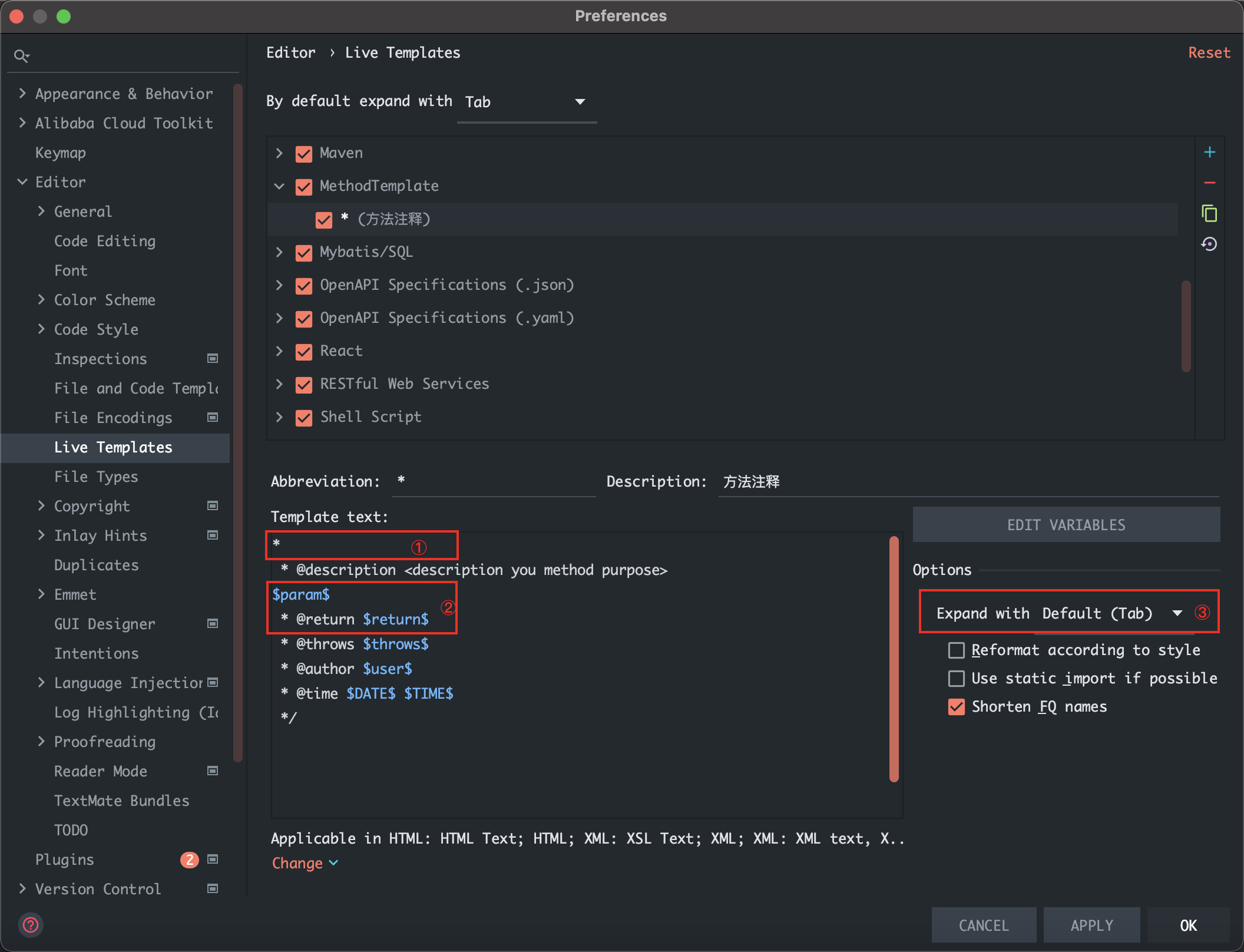The height and width of the screenshot is (952, 1244).
Task: Click the duplicate template icon
Action: click(1209, 213)
